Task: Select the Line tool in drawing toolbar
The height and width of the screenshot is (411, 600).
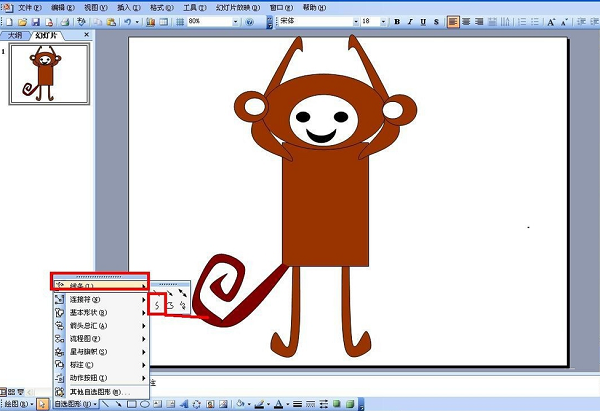Action: (107, 404)
